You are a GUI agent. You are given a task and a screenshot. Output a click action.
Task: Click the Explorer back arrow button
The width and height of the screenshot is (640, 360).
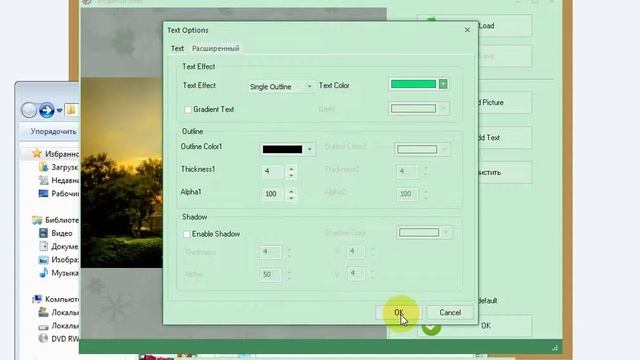[x=29, y=110]
